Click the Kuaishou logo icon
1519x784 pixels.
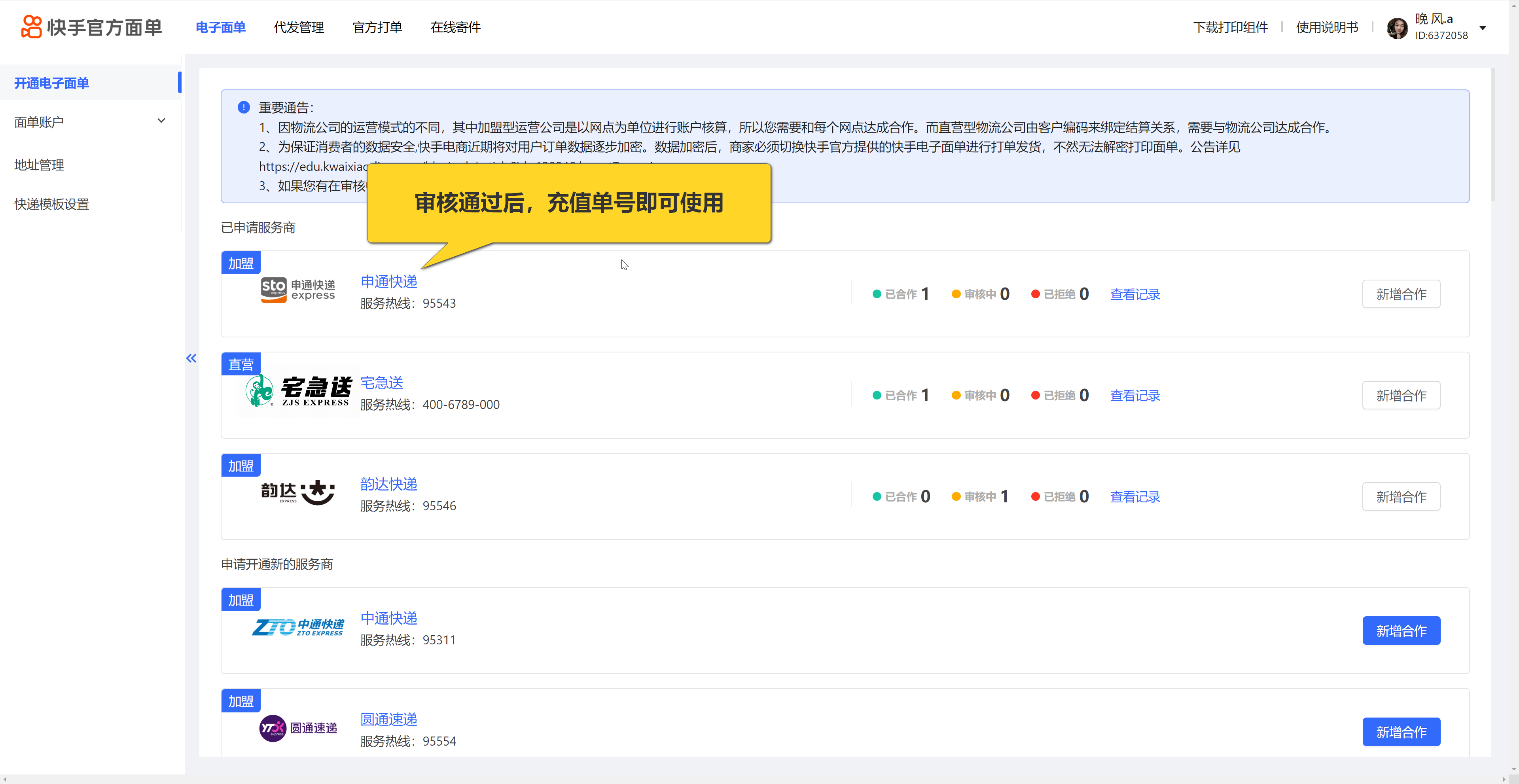[x=31, y=27]
